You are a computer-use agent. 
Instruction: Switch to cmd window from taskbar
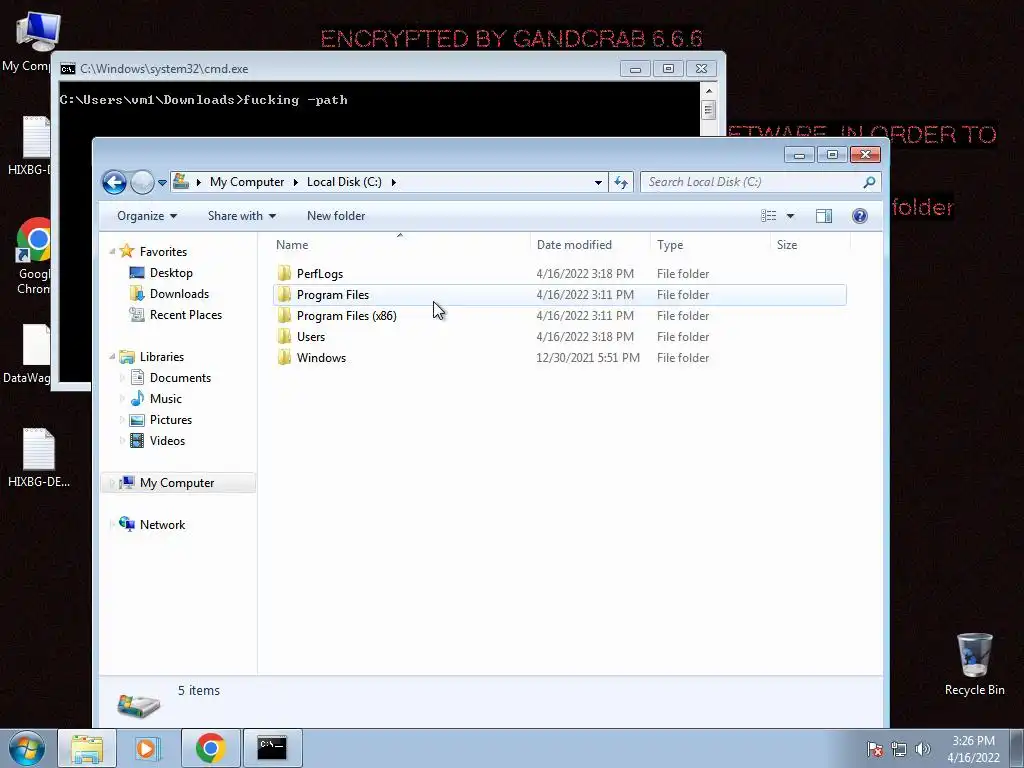(272, 748)
